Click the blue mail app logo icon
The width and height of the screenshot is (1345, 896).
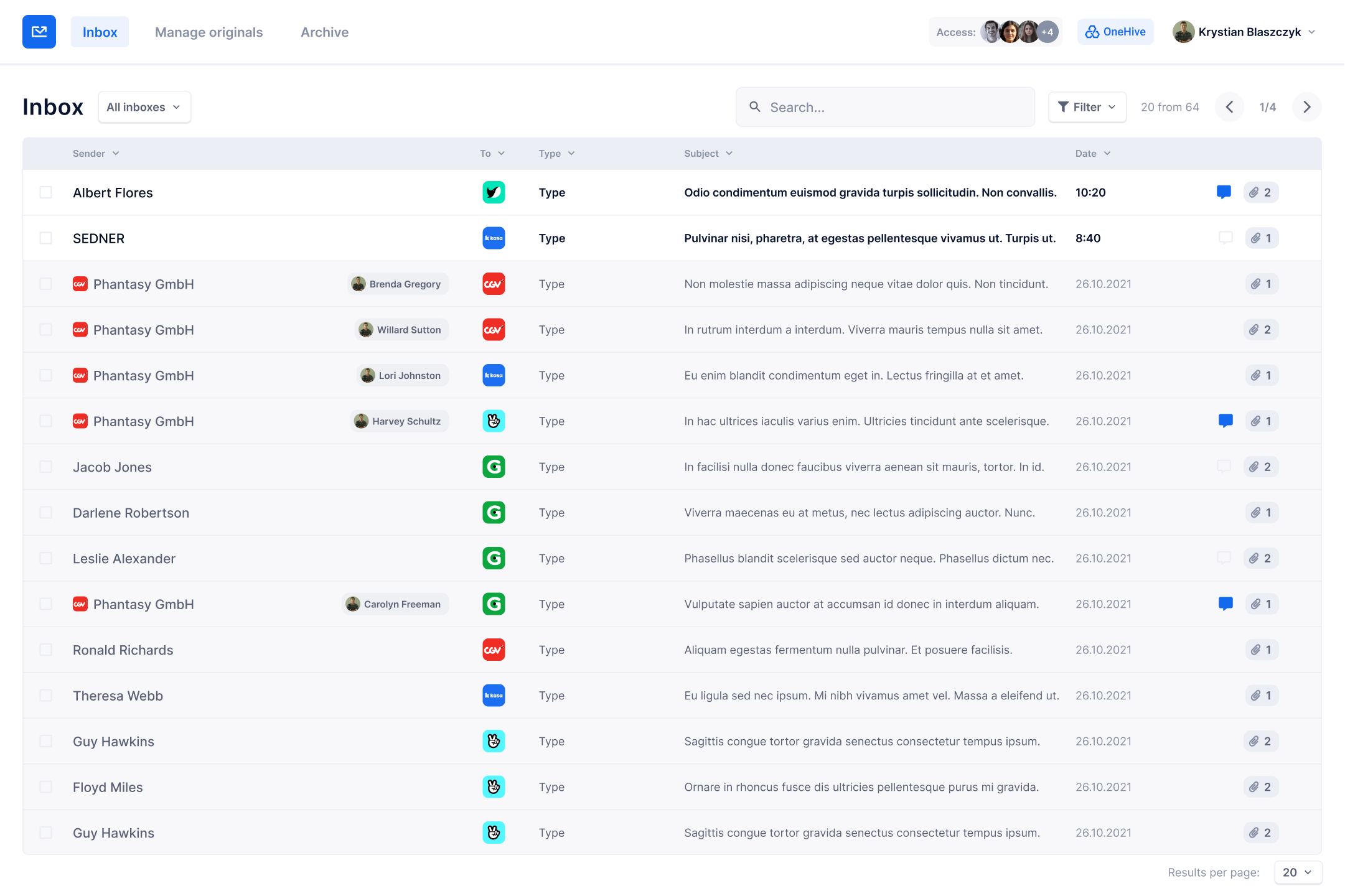(x=39, y=32)
